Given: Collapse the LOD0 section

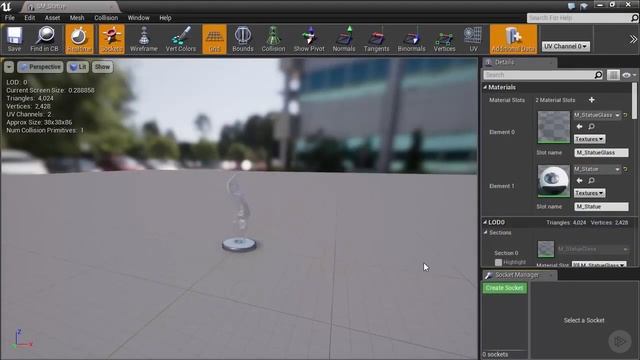Looking at the screenshot, I should tap(485, 222).
